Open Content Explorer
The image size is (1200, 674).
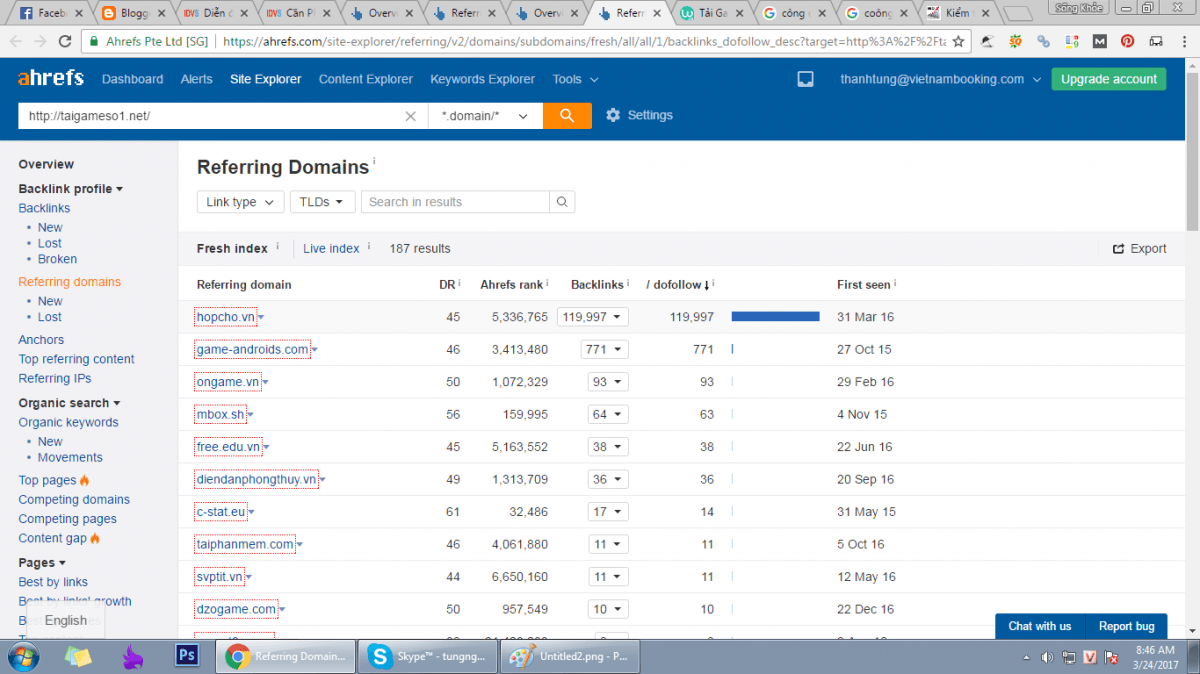coord(365,79)
